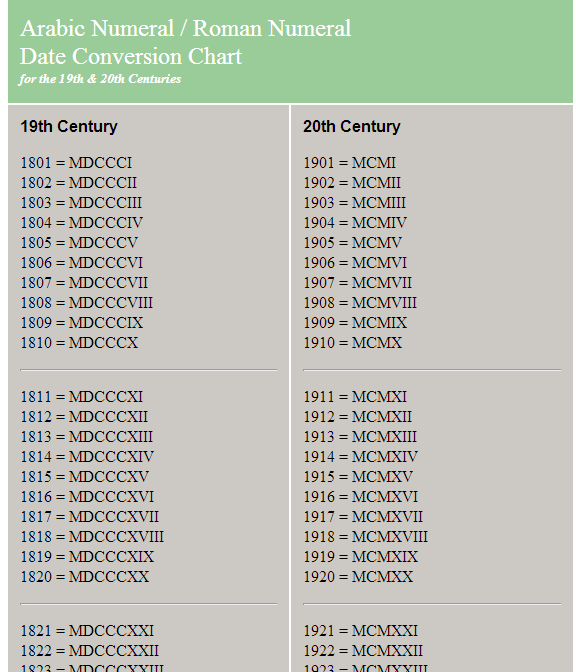Image resolution: width=576 pixels, height=672 pixels.
Task: Click the subtitle for the 19th & 20th Centuries
Action: click(100, 79)
